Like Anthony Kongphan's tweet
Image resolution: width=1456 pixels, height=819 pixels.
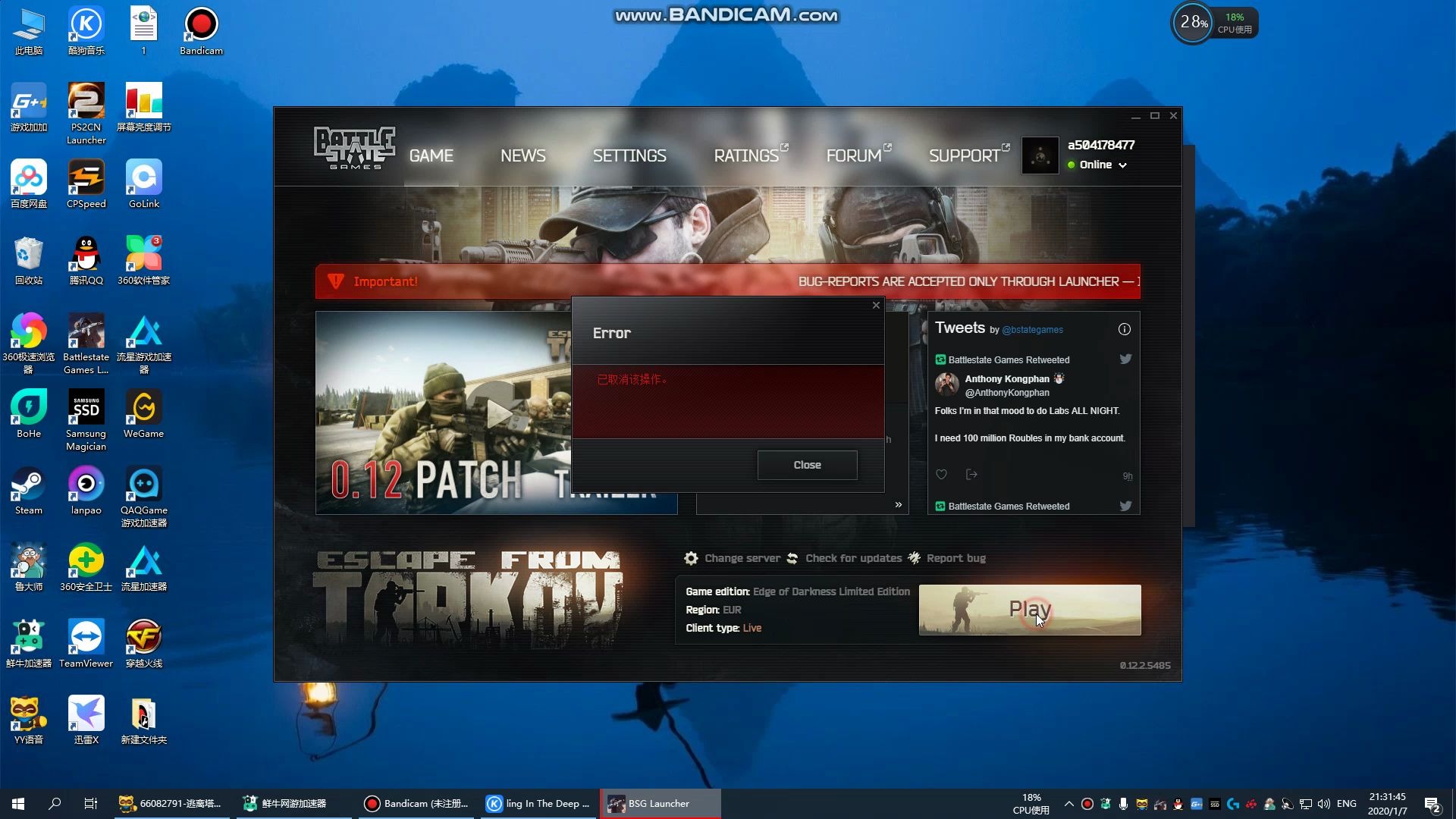coord(941,475)
